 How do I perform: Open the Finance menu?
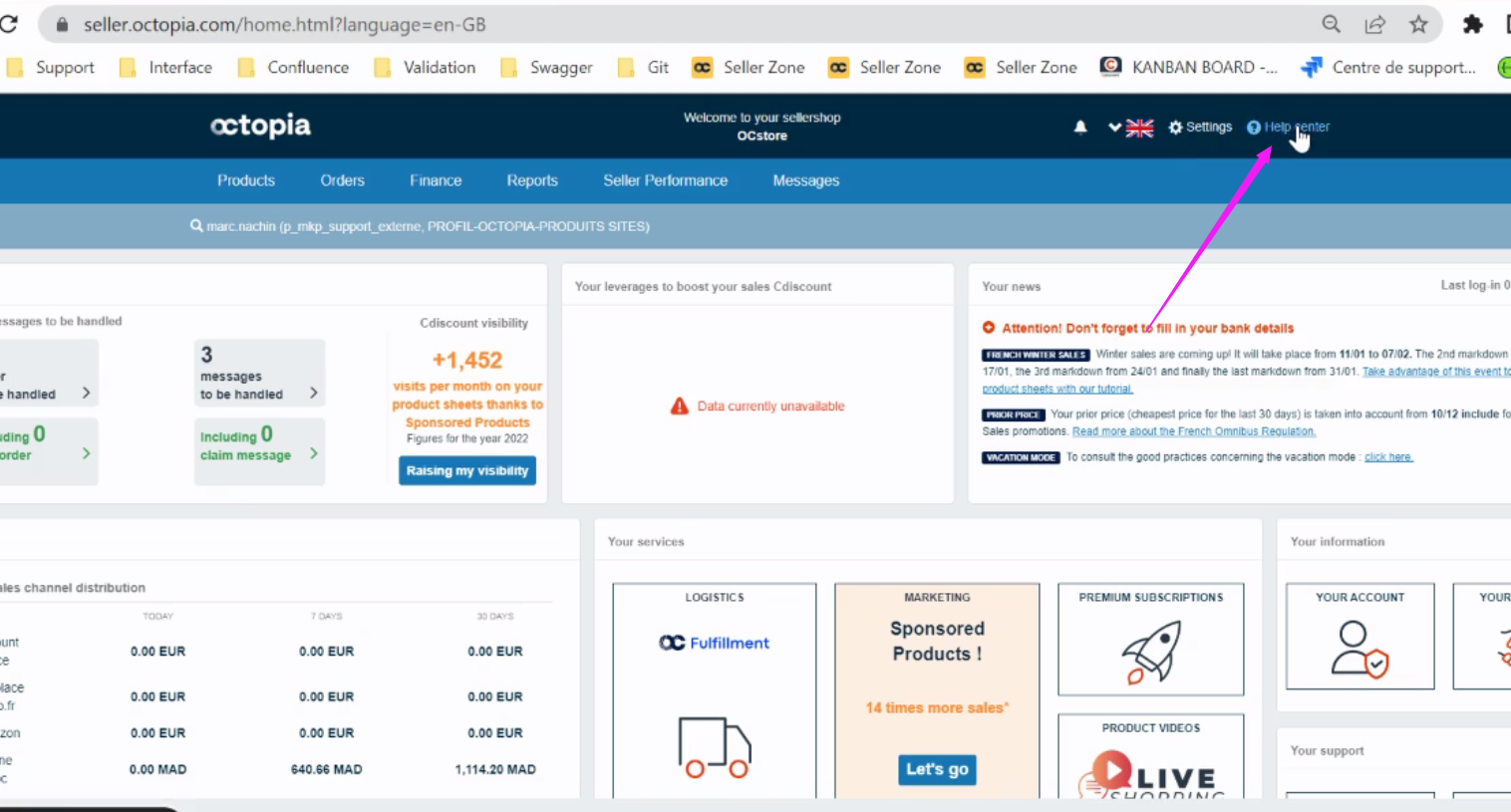point(436,180)
